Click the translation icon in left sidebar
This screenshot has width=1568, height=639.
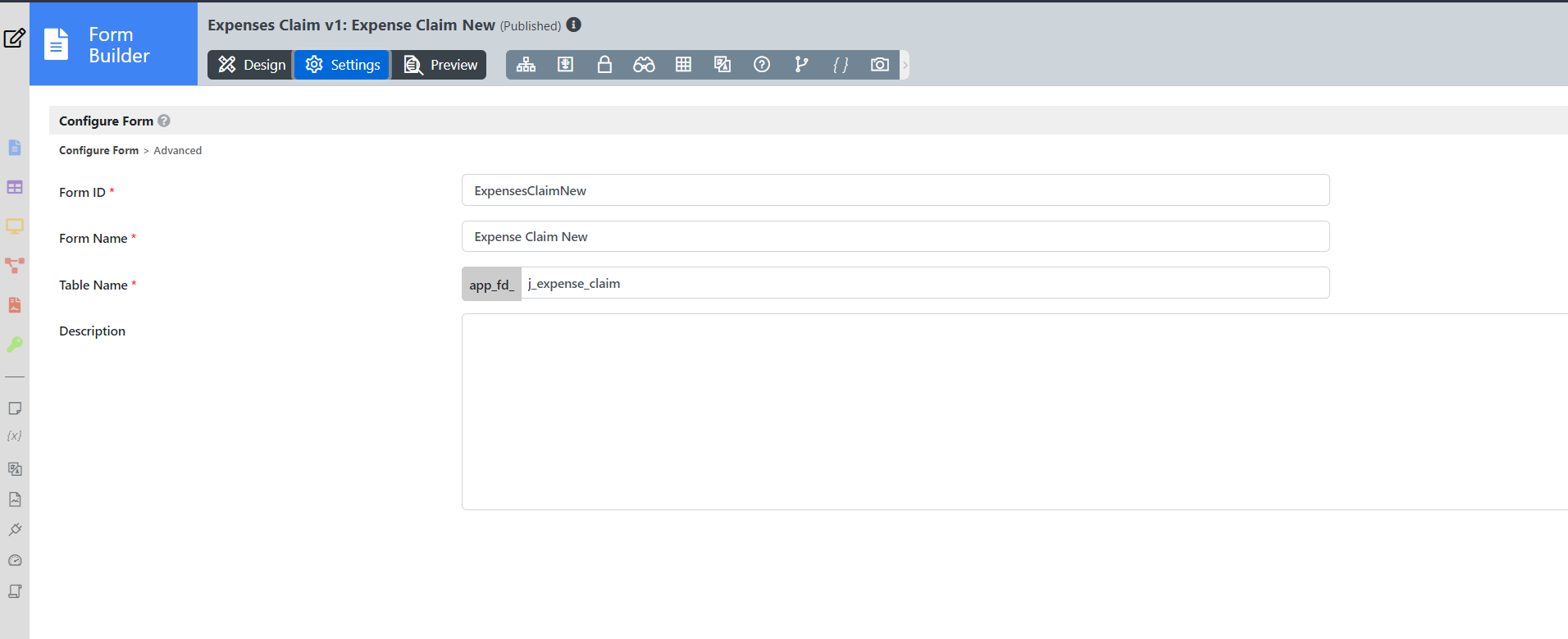pyautogui.click(x=15, y=469)
